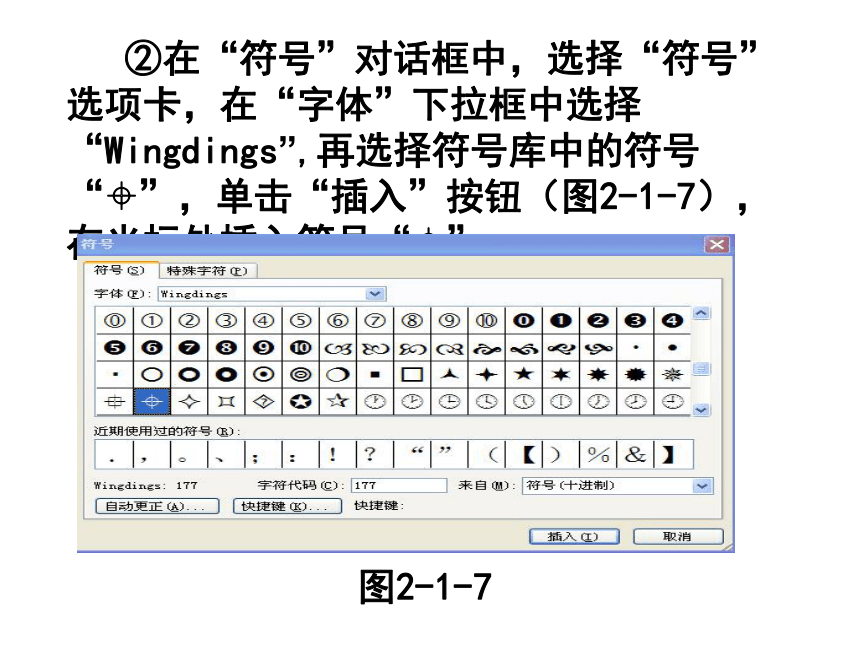Select the recently used percent sign

tap(598, 454)
